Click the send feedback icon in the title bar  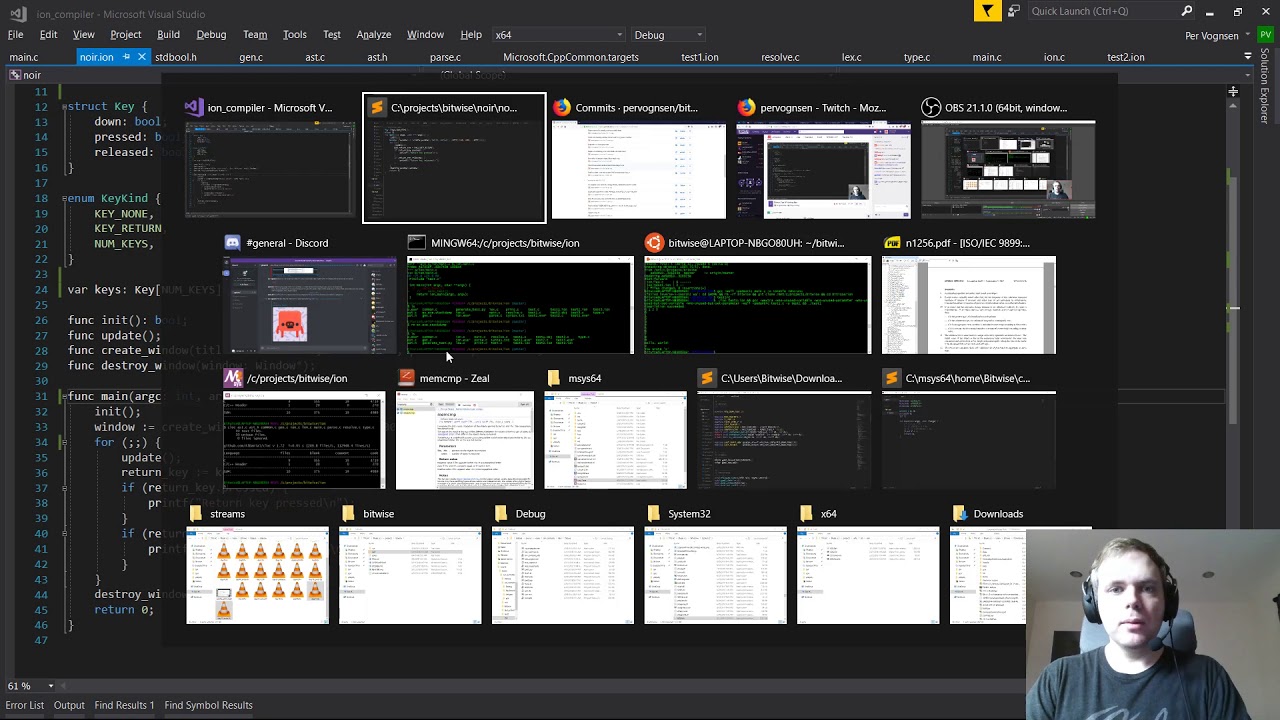pos(1013,11)
